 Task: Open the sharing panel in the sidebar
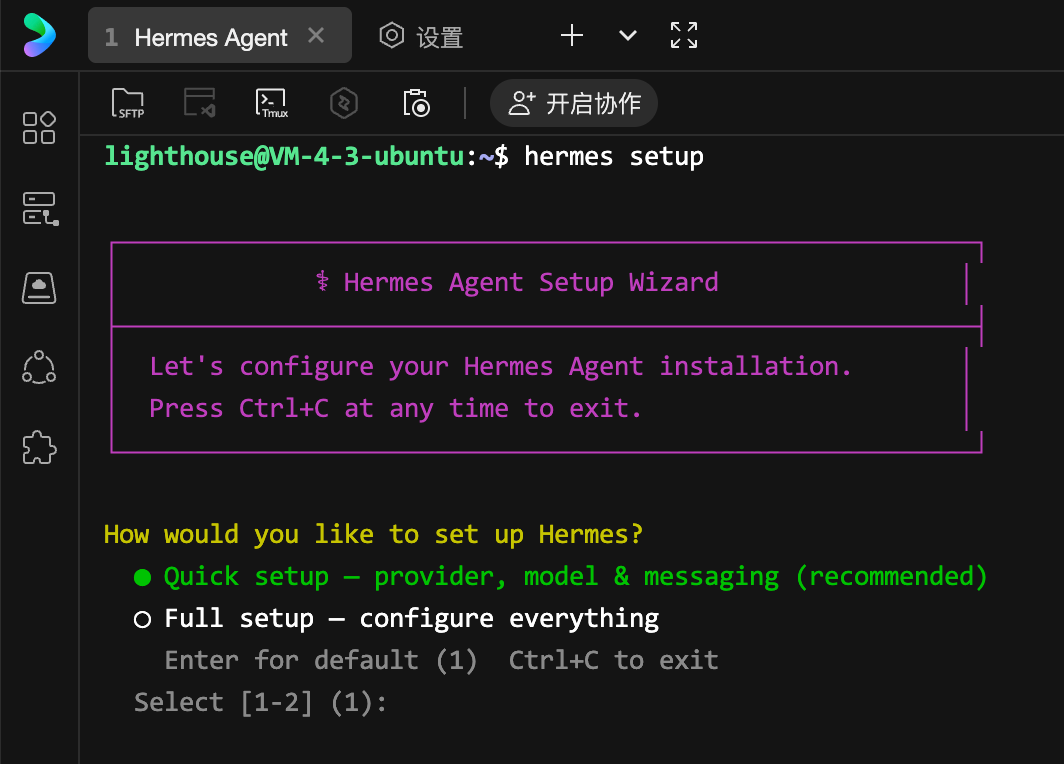click(x=38, y=368)
